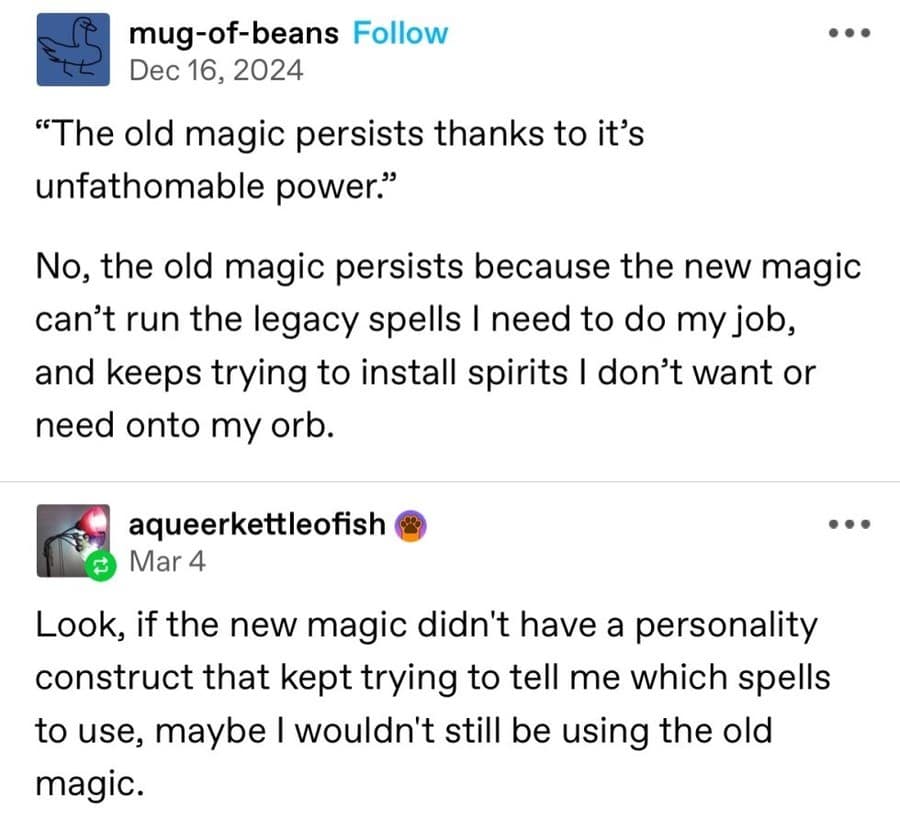Click the purple paw badge icon
This screenshot has height=831, width=900.
(x=411, y=523)
